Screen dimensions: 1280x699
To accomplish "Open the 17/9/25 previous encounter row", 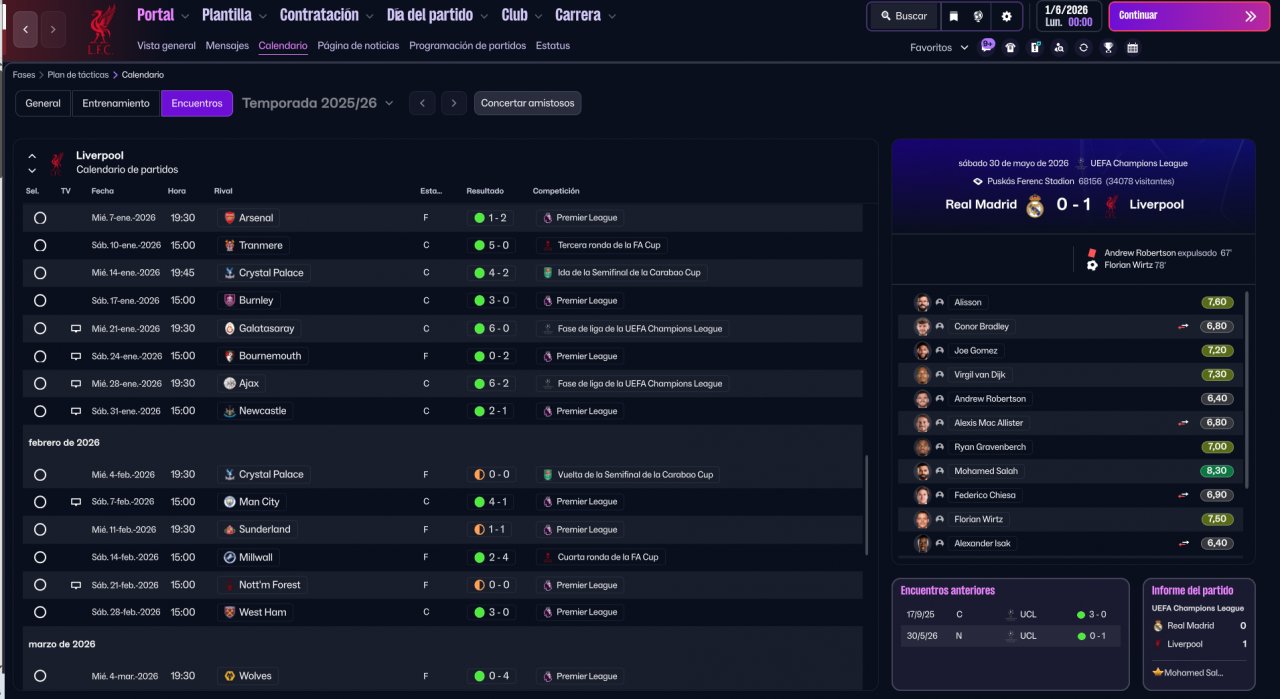I will pyautogui.click(x=1009, y=615).
